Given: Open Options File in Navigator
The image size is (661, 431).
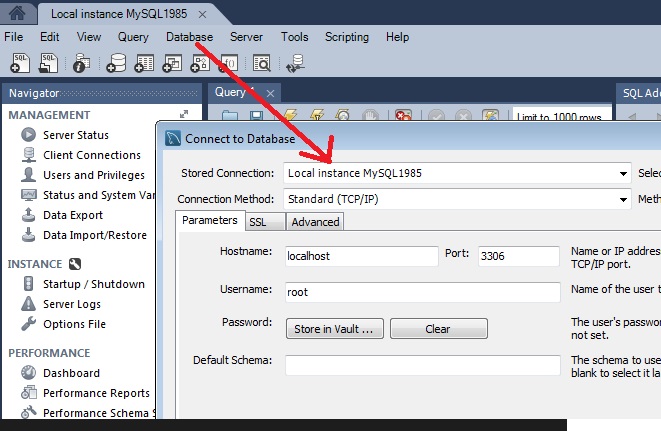Looking at the screenshot, I should pyautogui.click(x=74, y=324).
